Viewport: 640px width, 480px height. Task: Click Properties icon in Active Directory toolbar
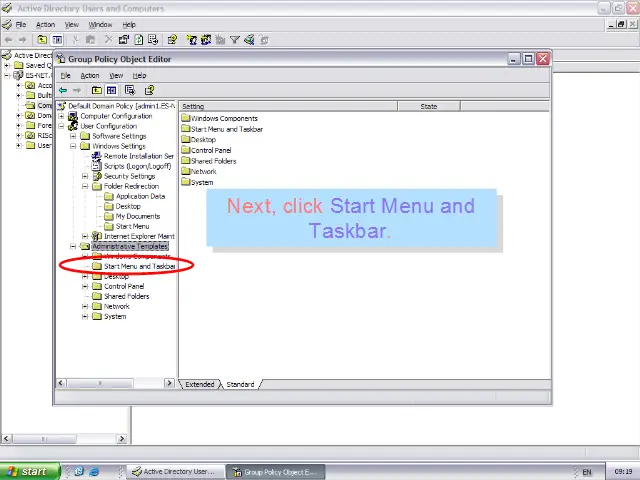click(x=124, y=40)
